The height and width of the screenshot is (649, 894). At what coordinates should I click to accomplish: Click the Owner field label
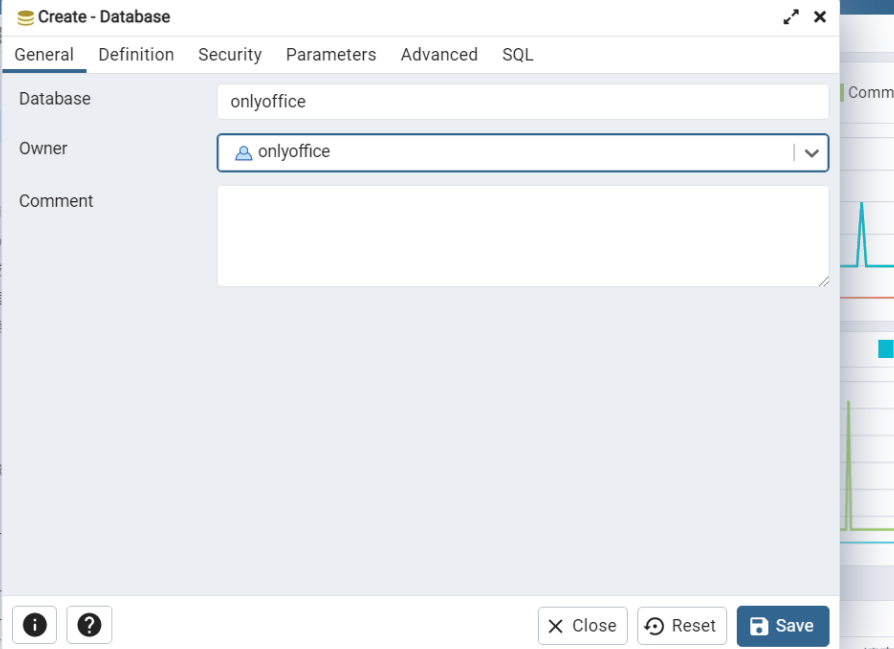(x=43, y=148)
